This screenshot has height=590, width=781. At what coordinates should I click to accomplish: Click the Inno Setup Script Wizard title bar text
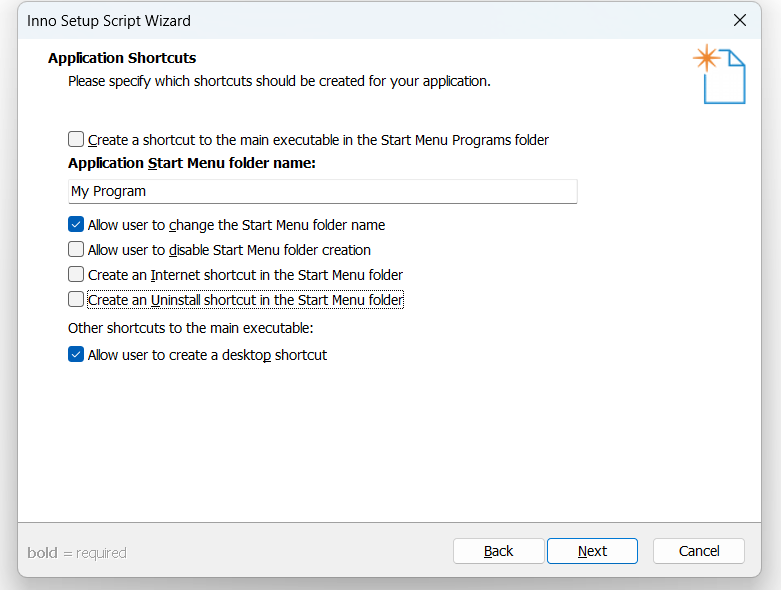point(109,21)
